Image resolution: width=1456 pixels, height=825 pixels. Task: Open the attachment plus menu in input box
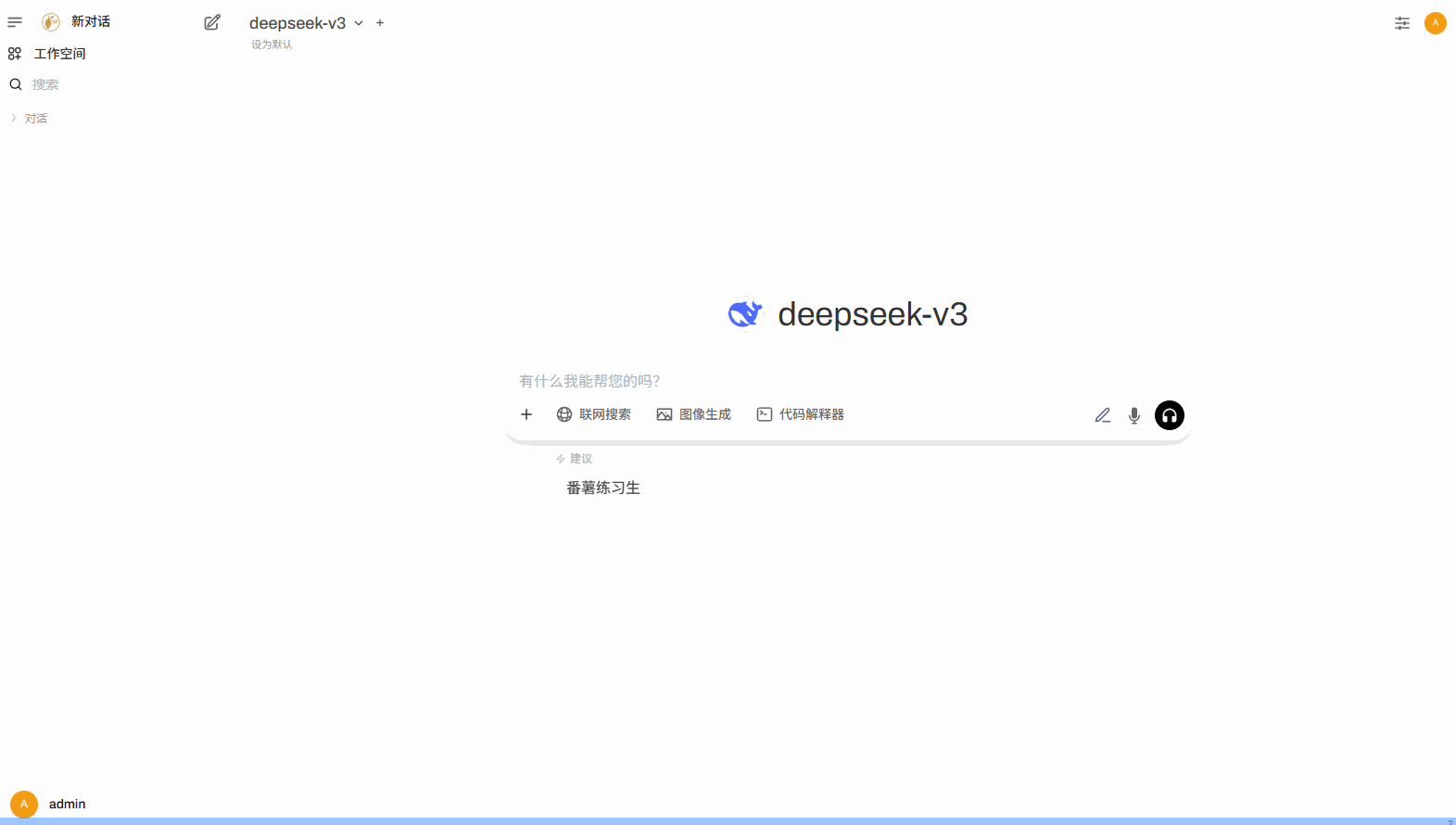pos(526,414)
